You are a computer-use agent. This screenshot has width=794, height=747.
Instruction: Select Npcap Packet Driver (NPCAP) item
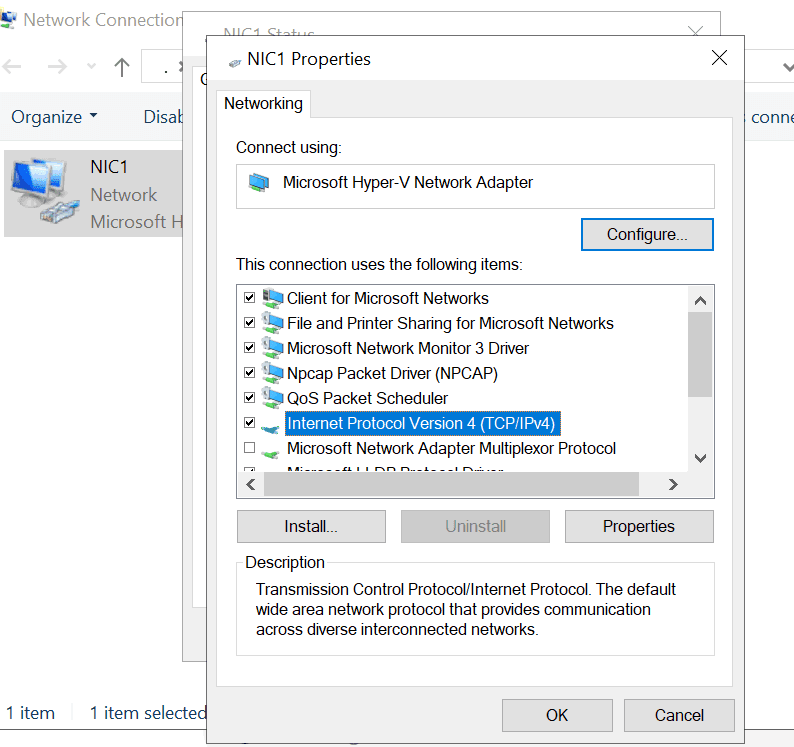[392, 373]
